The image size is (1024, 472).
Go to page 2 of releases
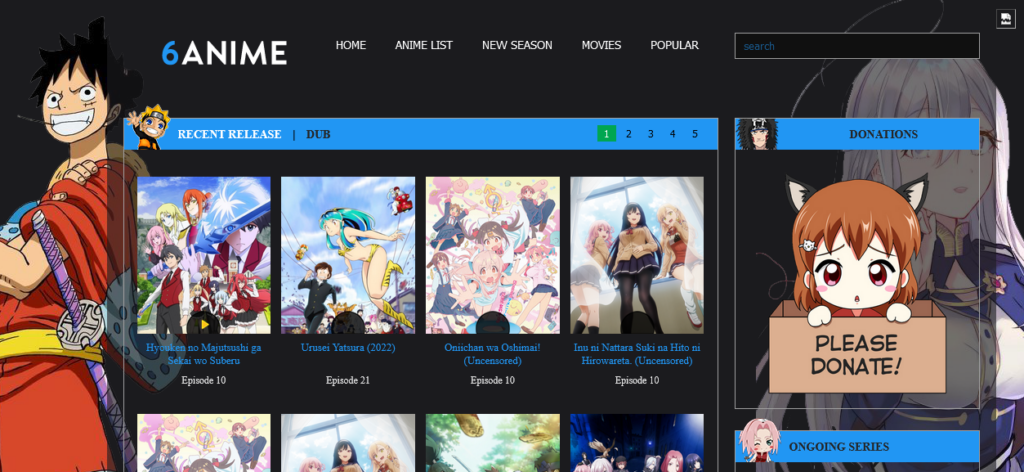(x=628, y=134)
